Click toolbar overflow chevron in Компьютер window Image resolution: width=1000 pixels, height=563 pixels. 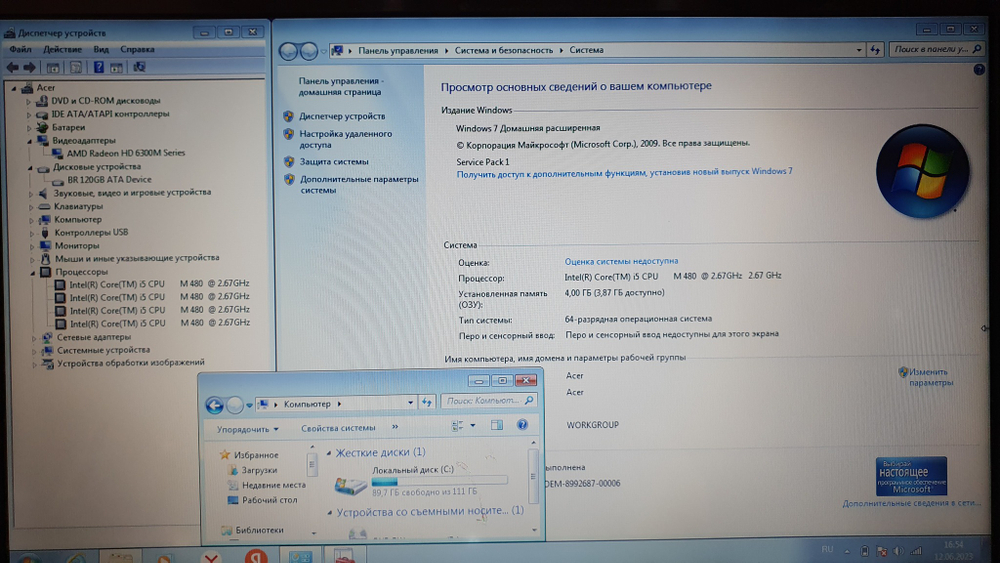(x=395, y=427)
